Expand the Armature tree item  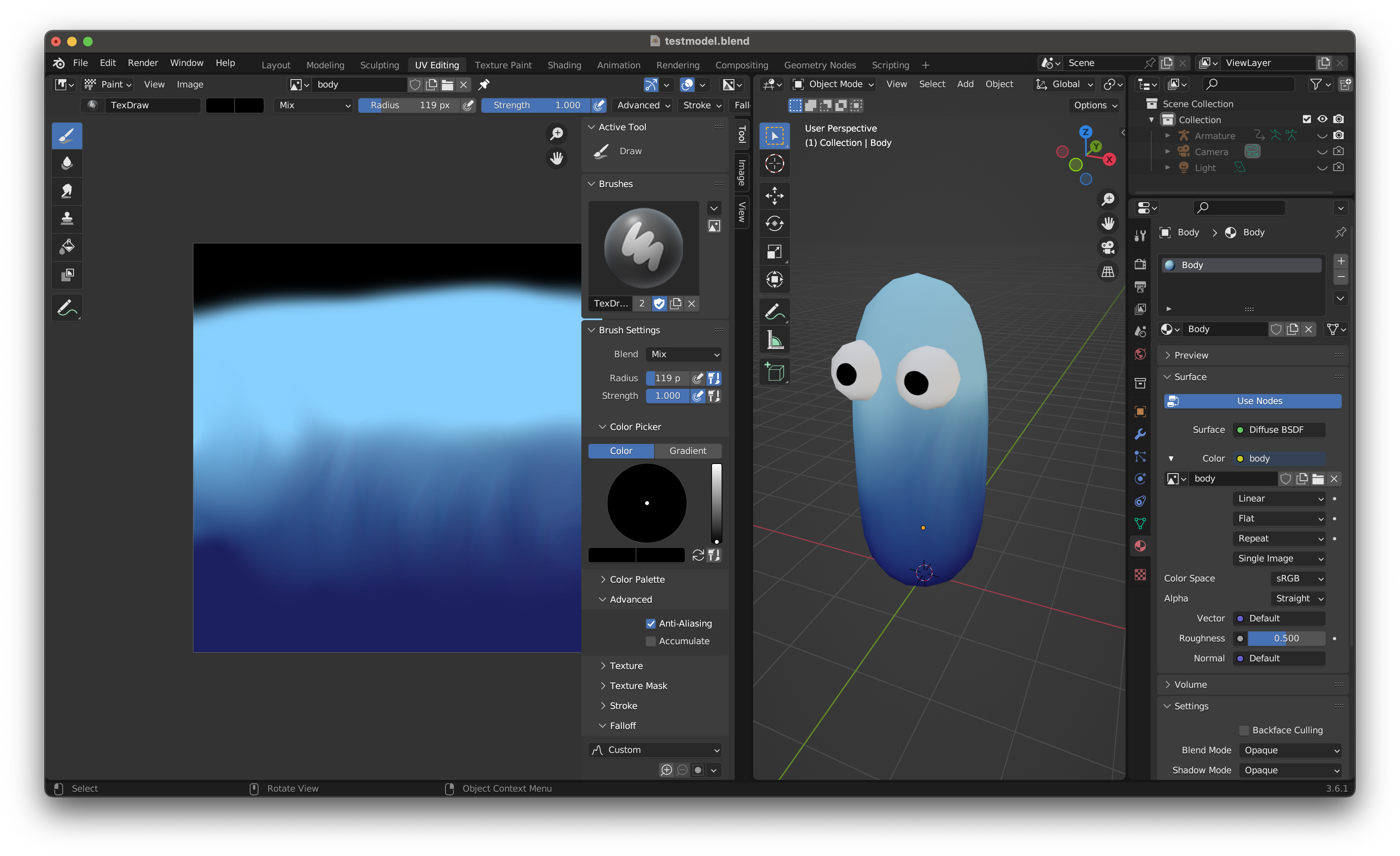coord(1167,135)
